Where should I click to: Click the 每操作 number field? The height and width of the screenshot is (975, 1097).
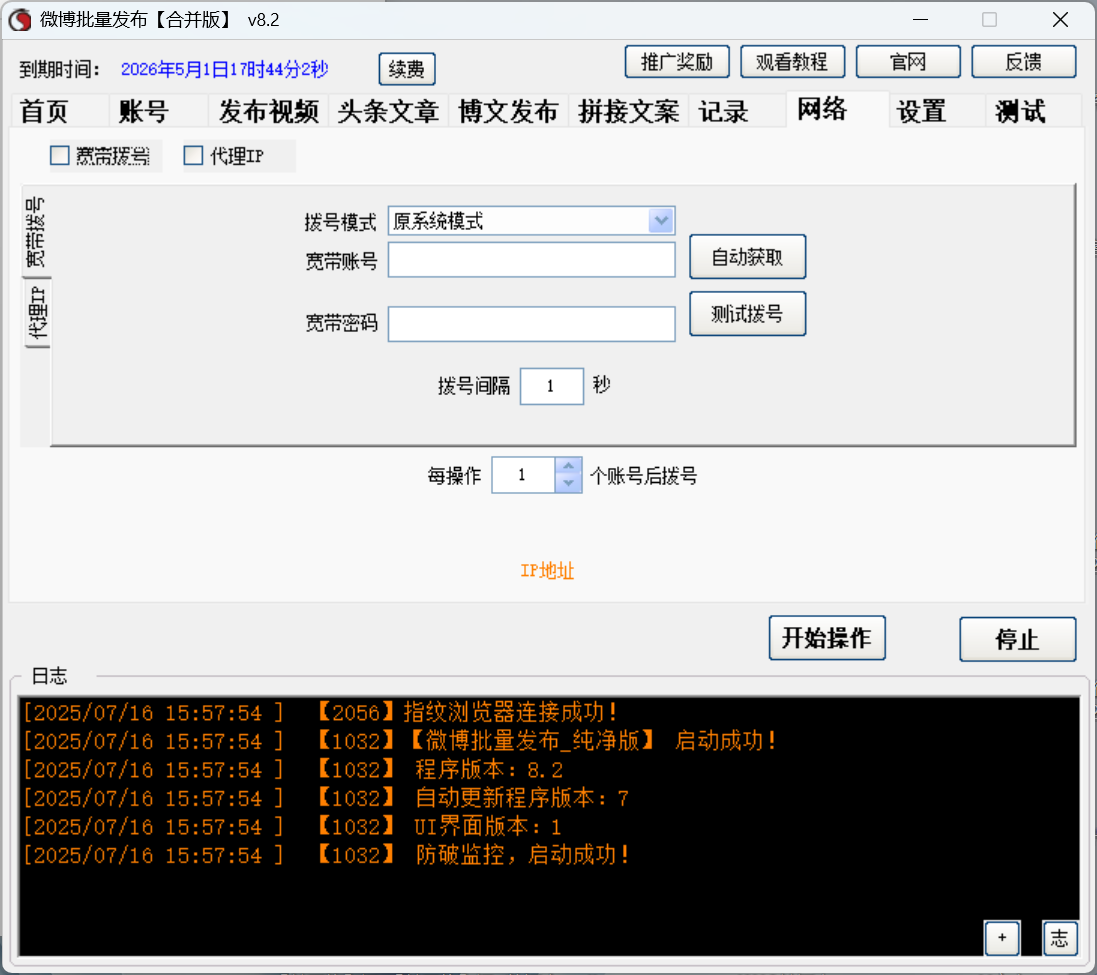point(523,475)
